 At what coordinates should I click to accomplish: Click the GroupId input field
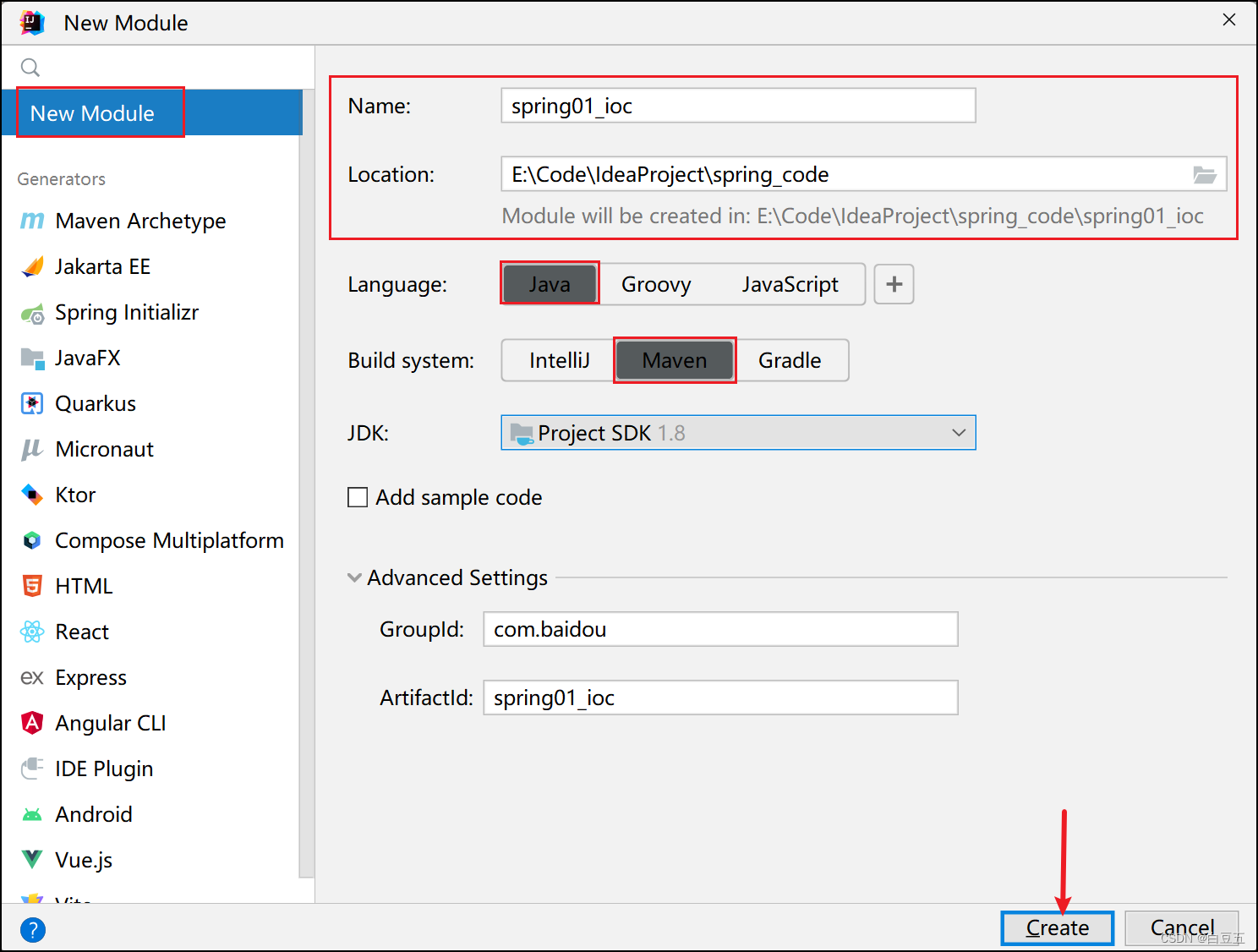pyautogui.click(x=720, y=629)
